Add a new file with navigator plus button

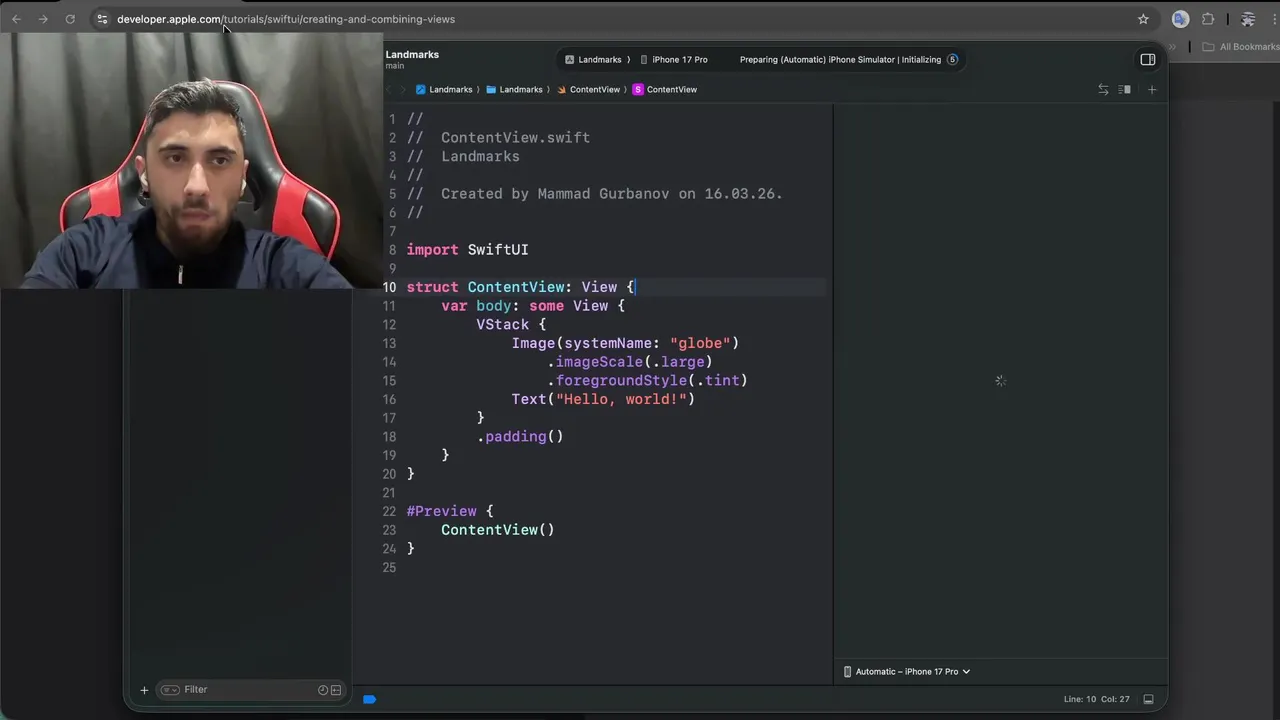(144, 690)
